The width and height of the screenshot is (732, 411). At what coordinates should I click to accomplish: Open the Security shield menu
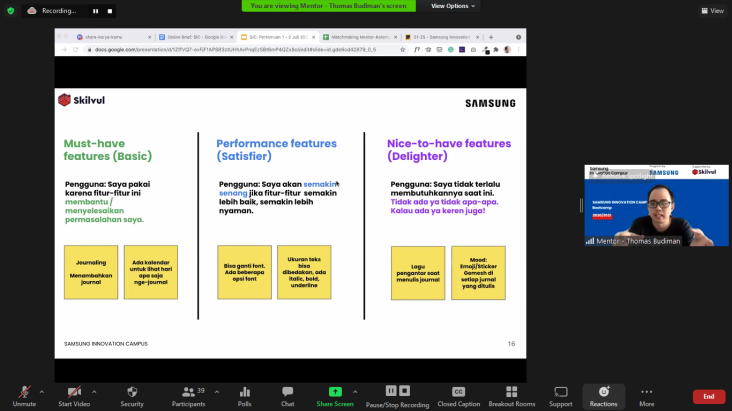[x=132, y=396]
